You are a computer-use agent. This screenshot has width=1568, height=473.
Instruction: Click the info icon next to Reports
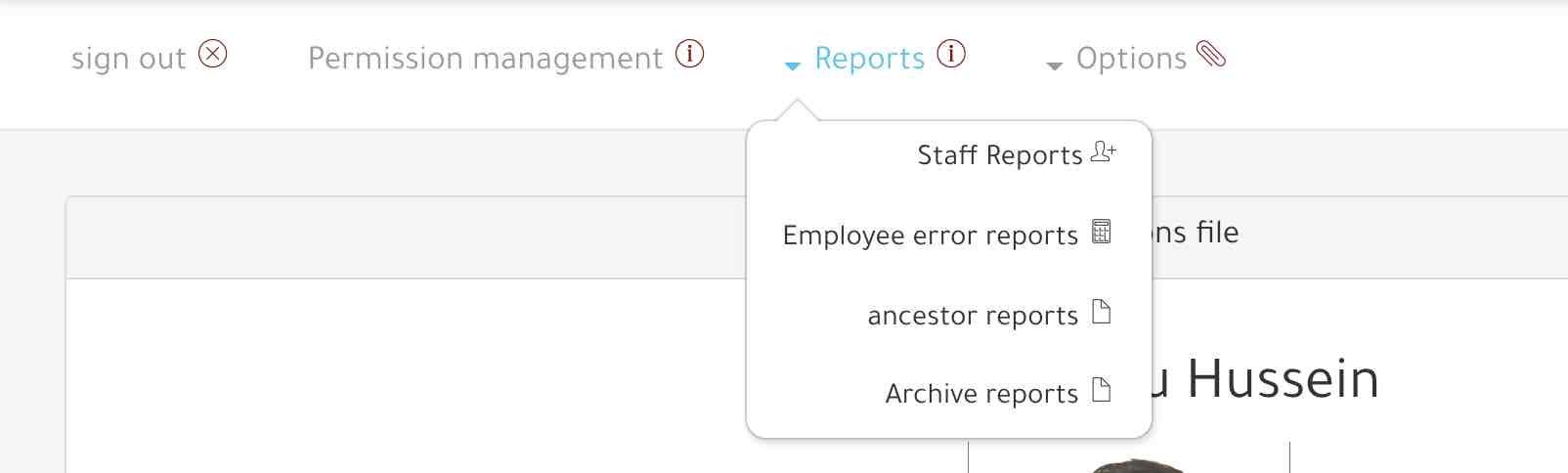(x=951, y=54)
